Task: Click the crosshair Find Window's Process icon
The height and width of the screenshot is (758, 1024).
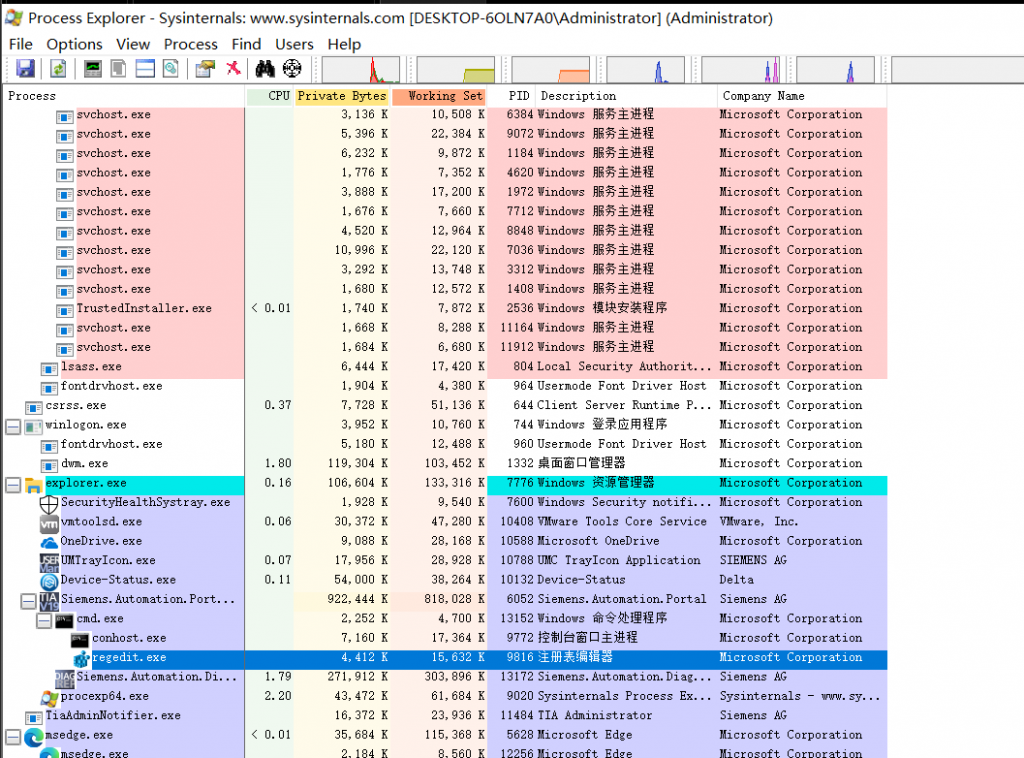Action: click(292, 68)
